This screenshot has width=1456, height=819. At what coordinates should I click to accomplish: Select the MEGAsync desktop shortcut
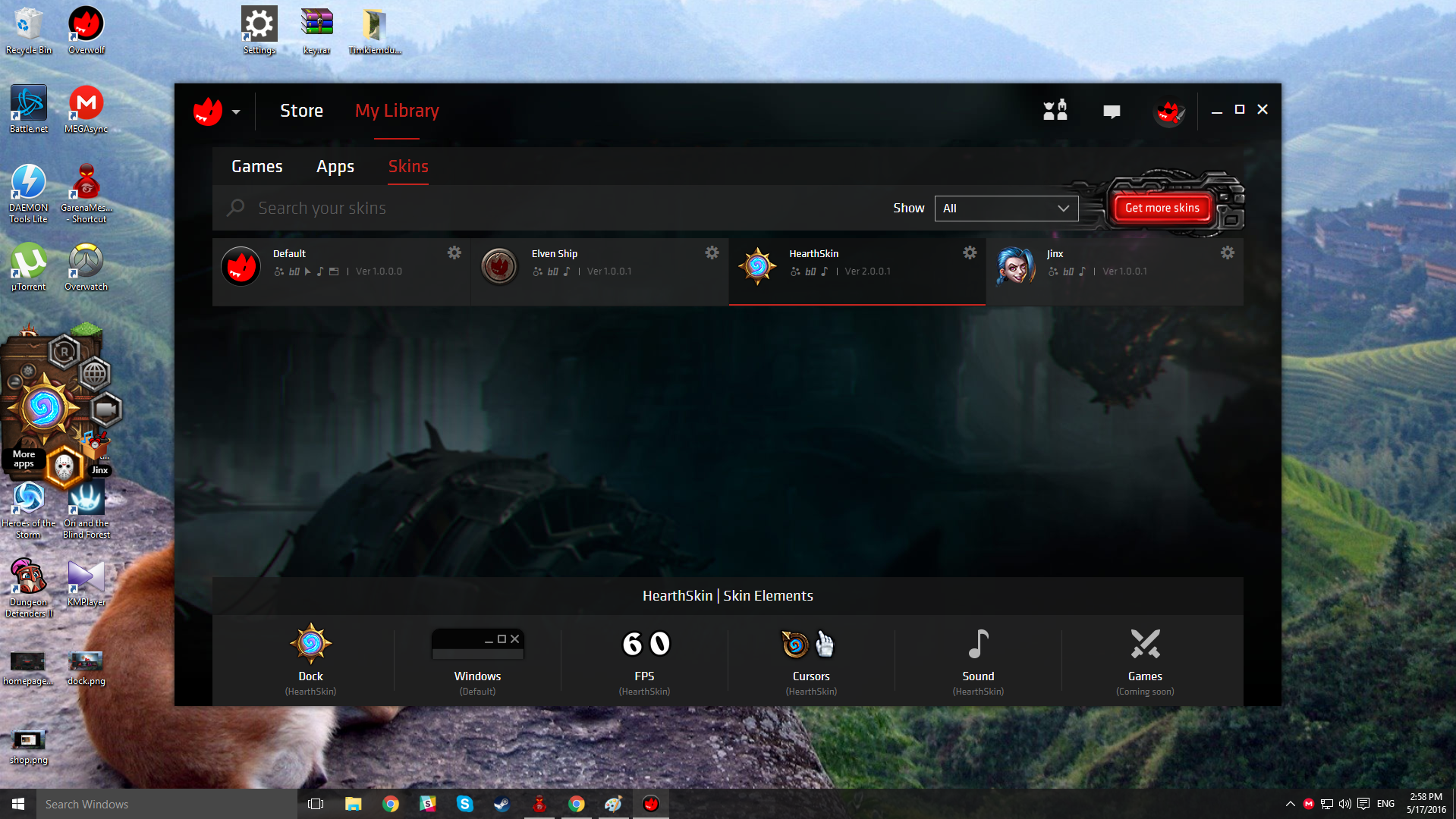click(x=86, y=109)
